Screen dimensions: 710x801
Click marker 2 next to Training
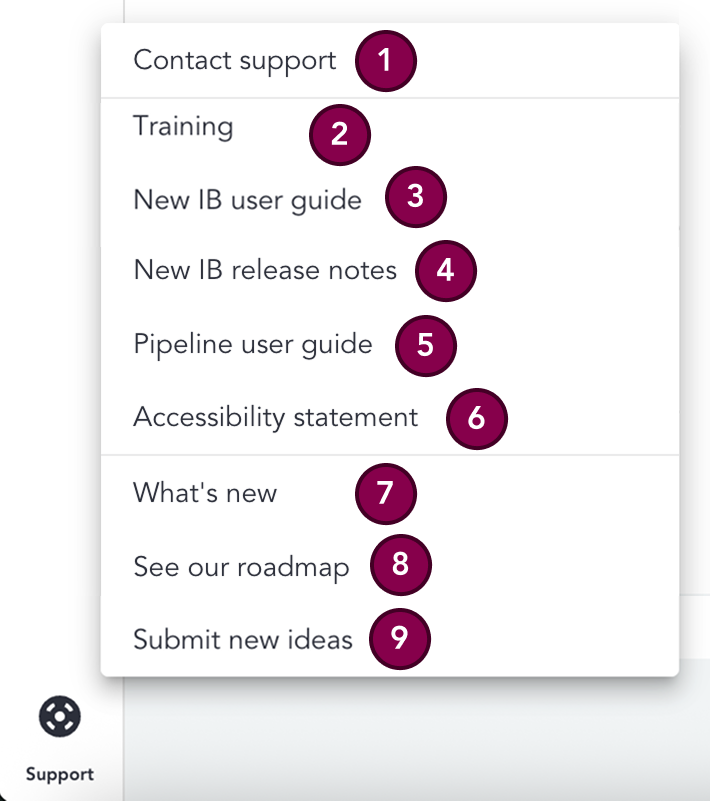[x=340, y=135]
